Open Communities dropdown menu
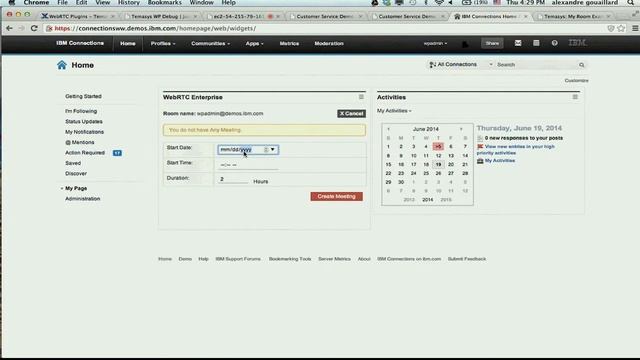Viewport: 640px width, 360px height. 210,43
